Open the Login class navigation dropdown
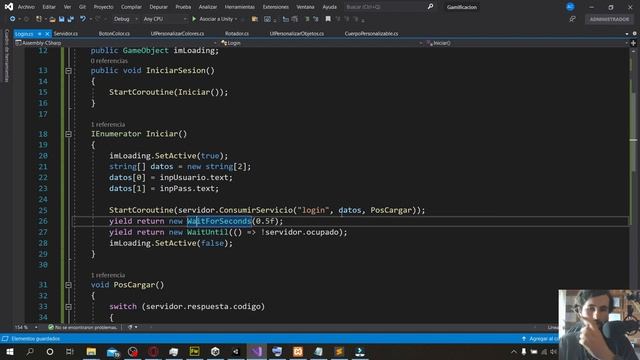This screenshot has height=360, width=640. point(321,43)
